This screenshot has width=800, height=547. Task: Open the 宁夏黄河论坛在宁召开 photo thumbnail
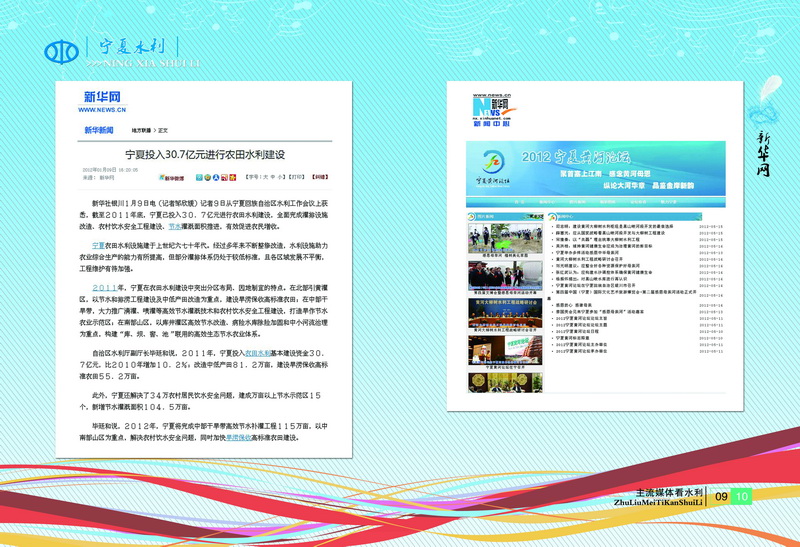pos(505,350)
